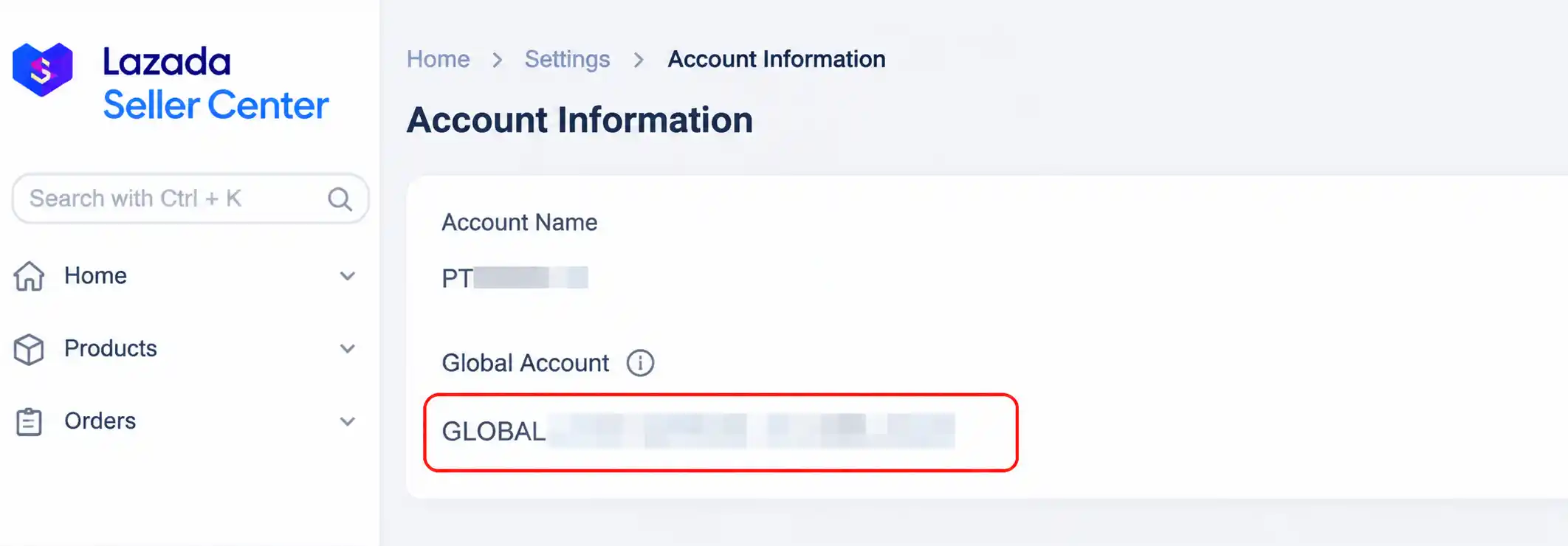Click the Home house icon in the sidebar
Screen dimensions: 1568x546
tap(29, 276)
